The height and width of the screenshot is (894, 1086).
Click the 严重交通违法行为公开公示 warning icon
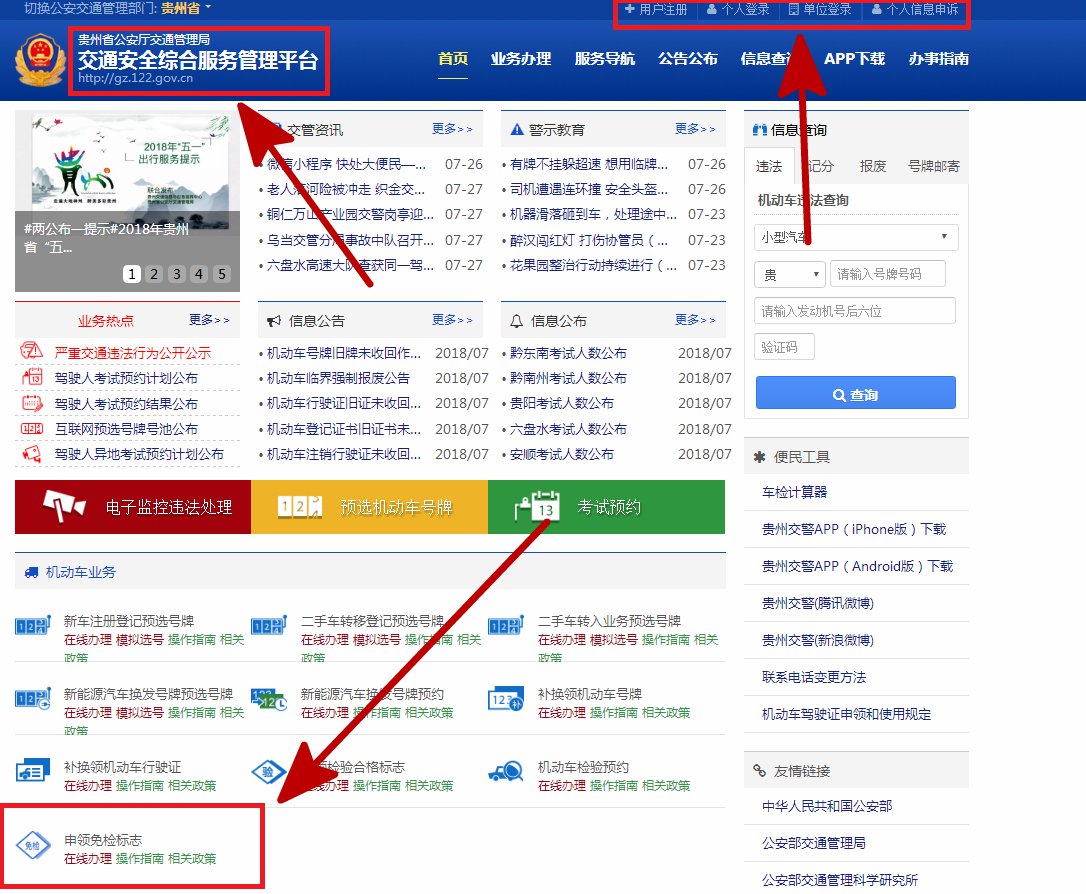pos(32,352)
